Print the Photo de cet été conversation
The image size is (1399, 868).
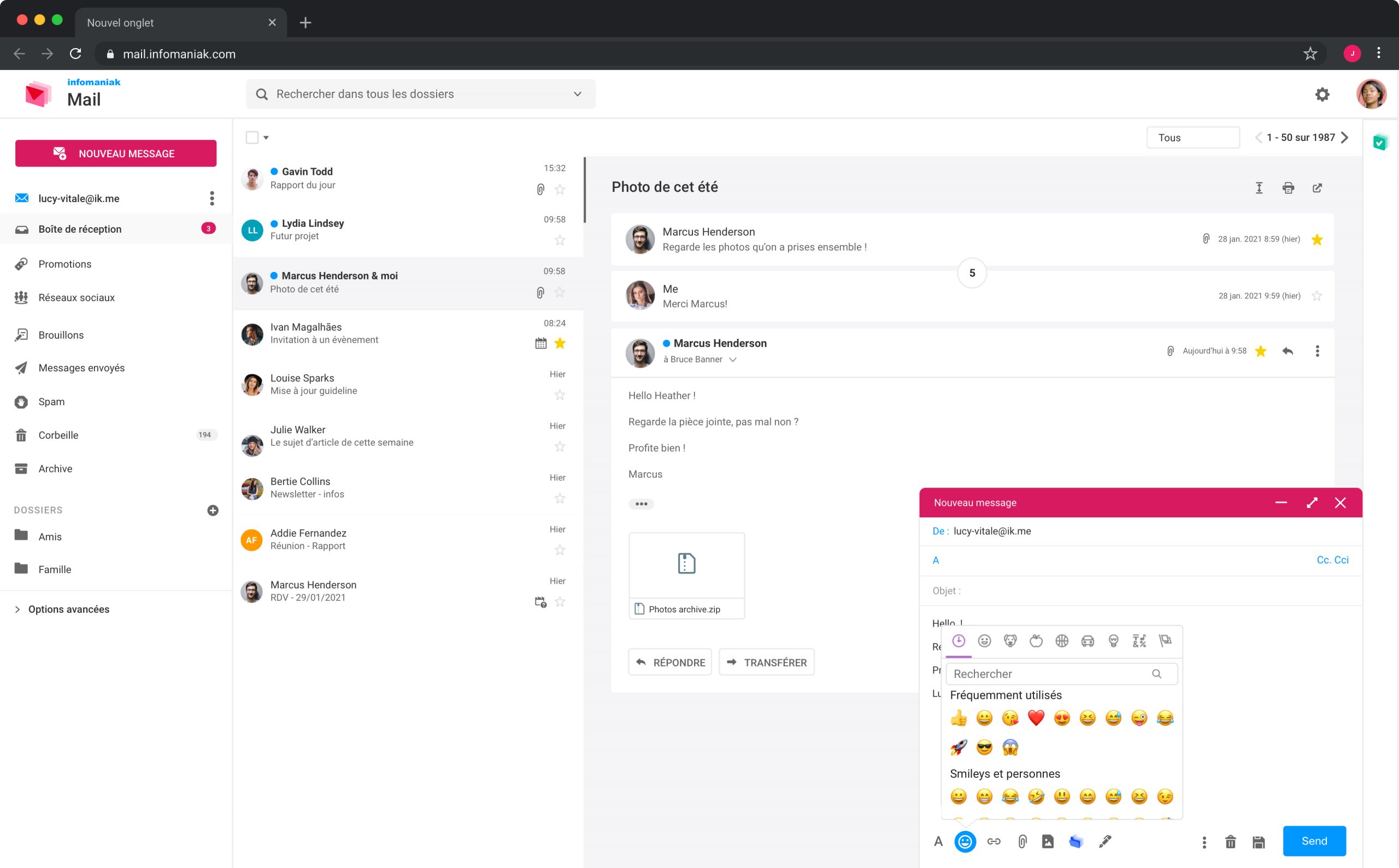coord(1288,188)
